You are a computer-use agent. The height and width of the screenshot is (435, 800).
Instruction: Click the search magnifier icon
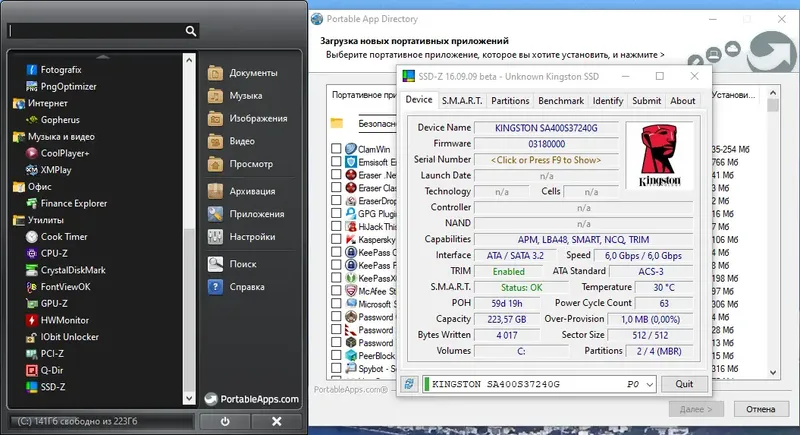[x=191, y=31]
